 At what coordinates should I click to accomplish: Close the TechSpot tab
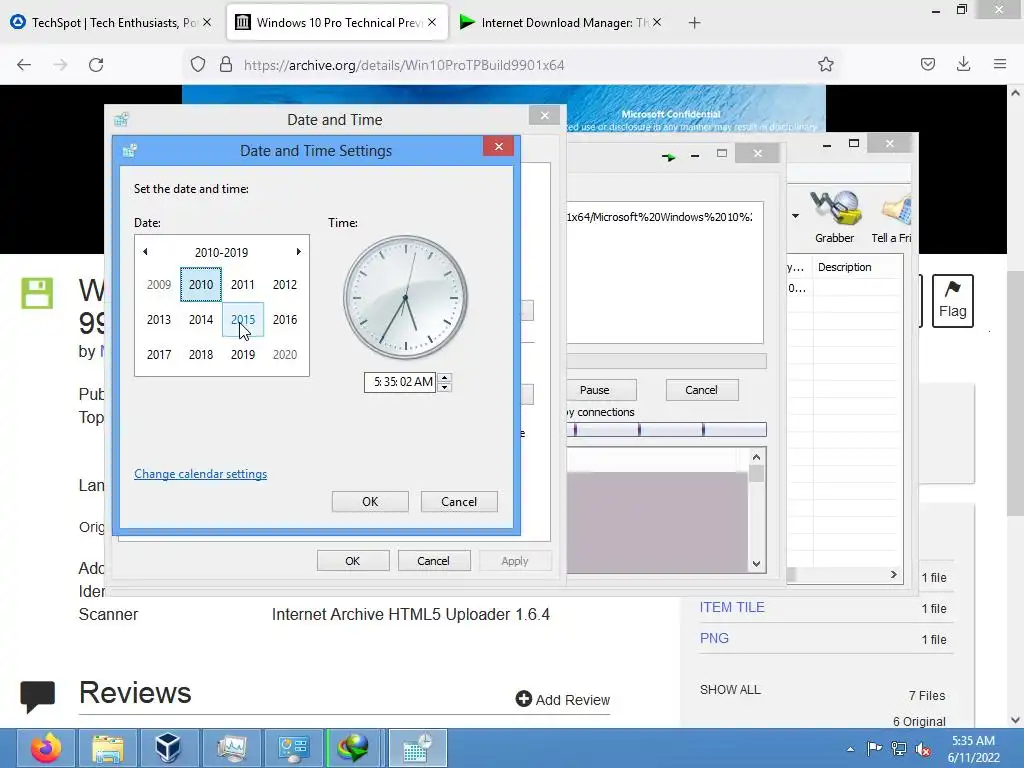pyautogui.click(x=207, y=22)
